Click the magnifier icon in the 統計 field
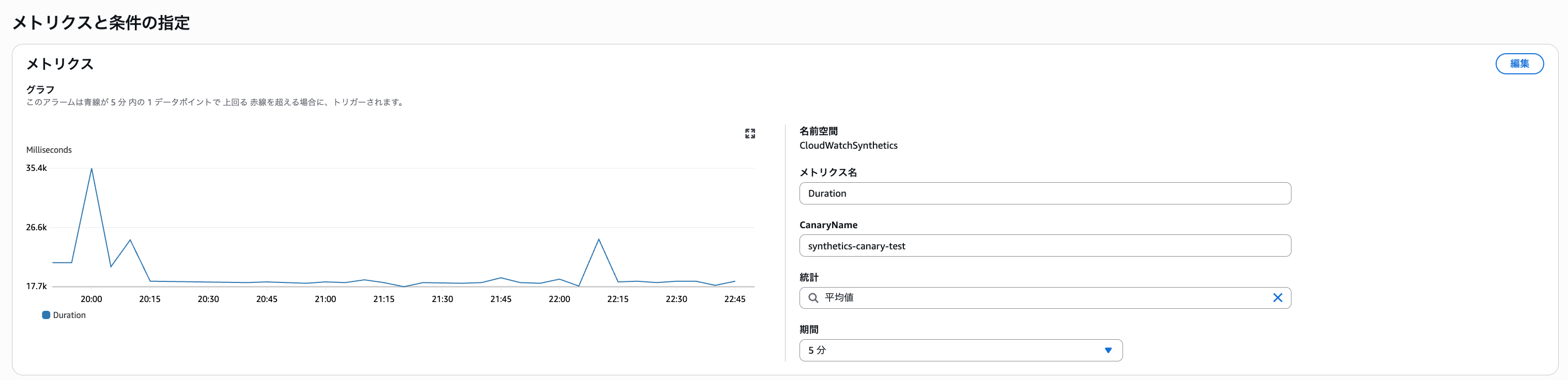Screen dimensions: 1568x380 pos(812,298)
